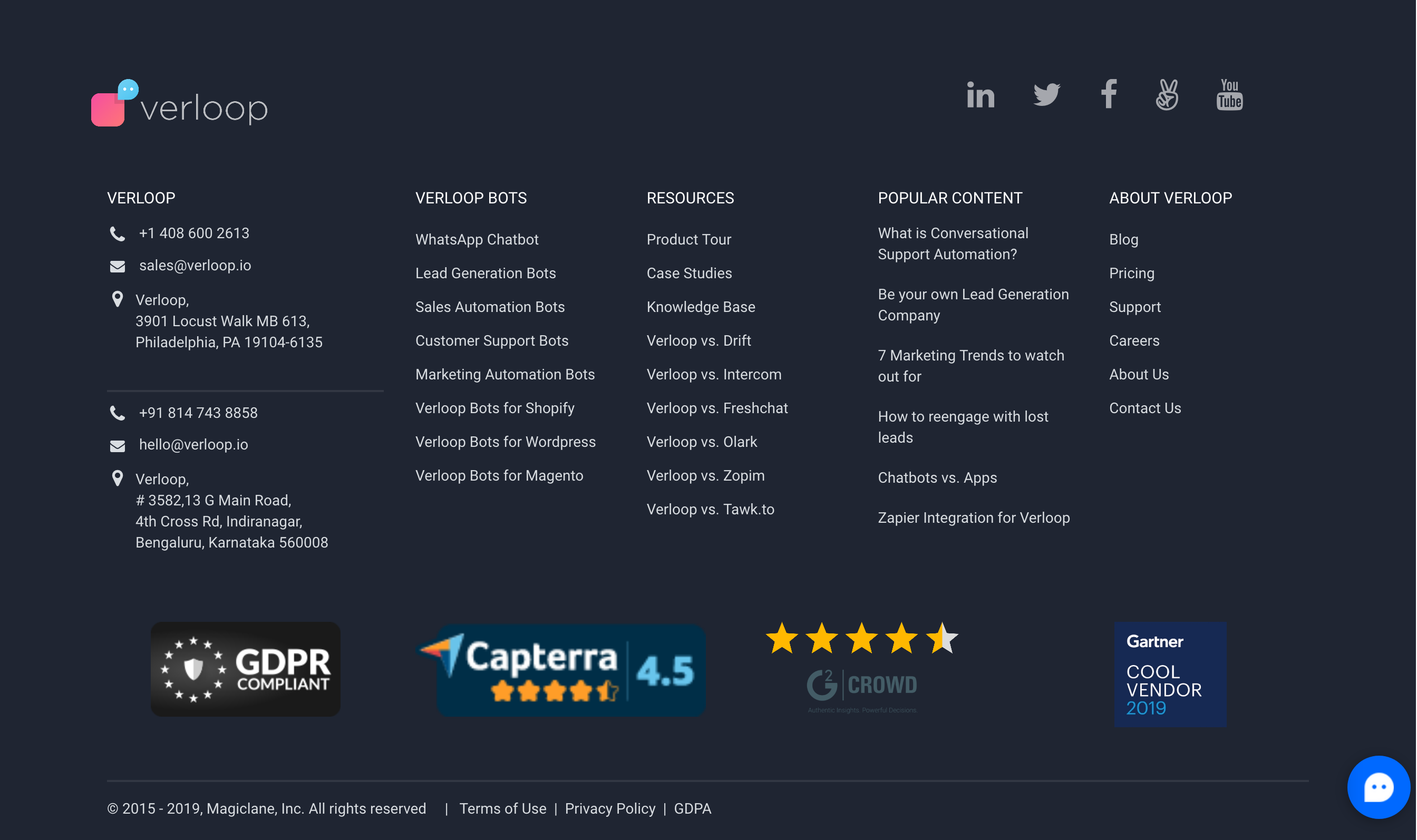Open Lead Generation Bots link
This screenshot has width=1417, height=840.
pyautogui.click(x=486, y=274)
